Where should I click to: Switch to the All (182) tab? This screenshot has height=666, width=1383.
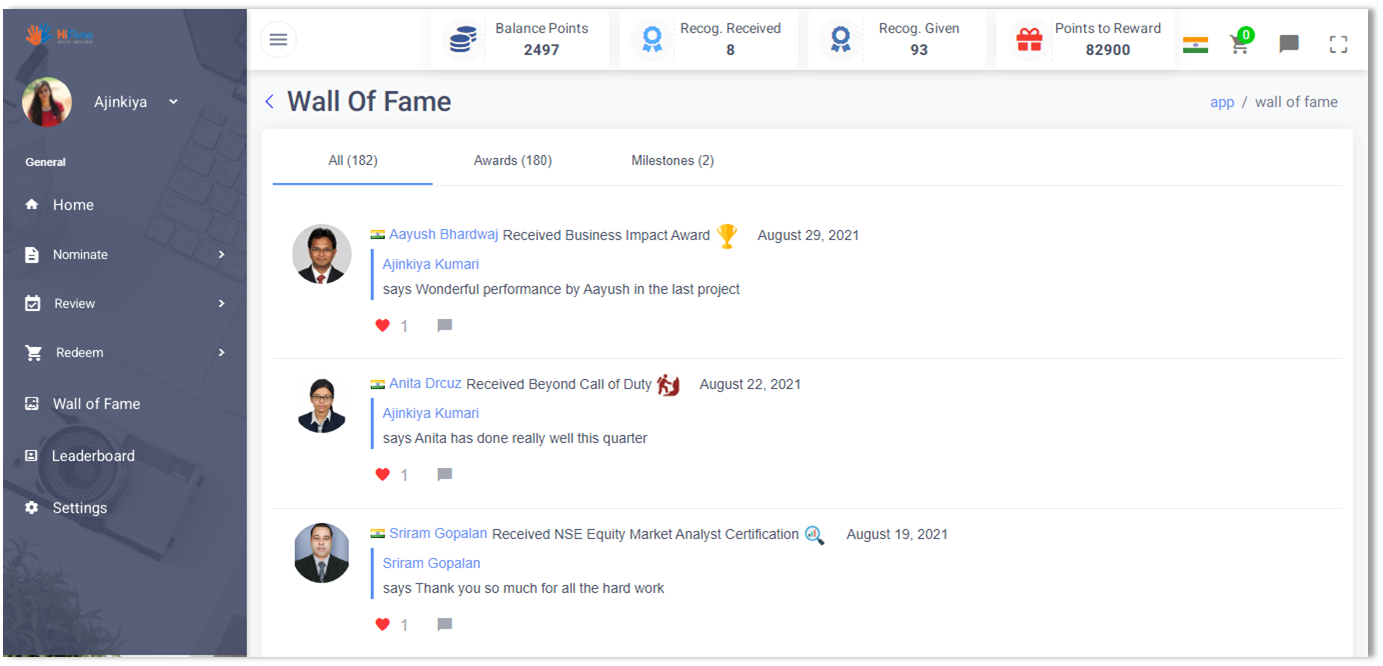(x=353, y=160)
